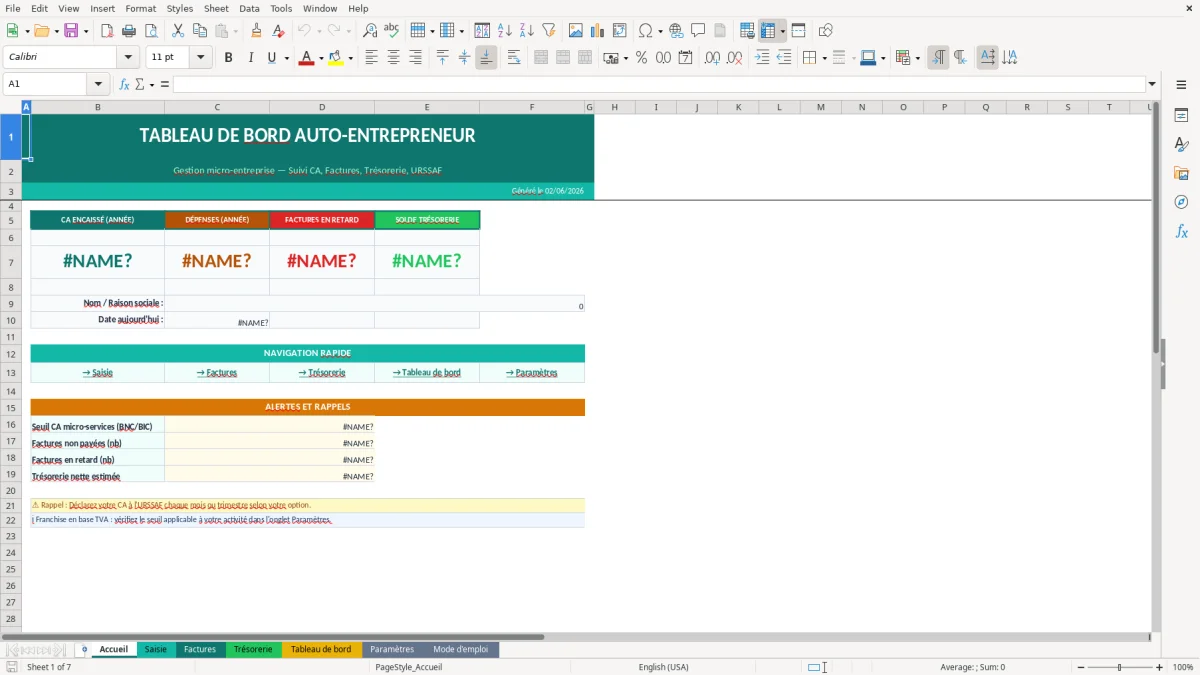
Task: Click the Format as Date icon
Action: click(685, 58)
